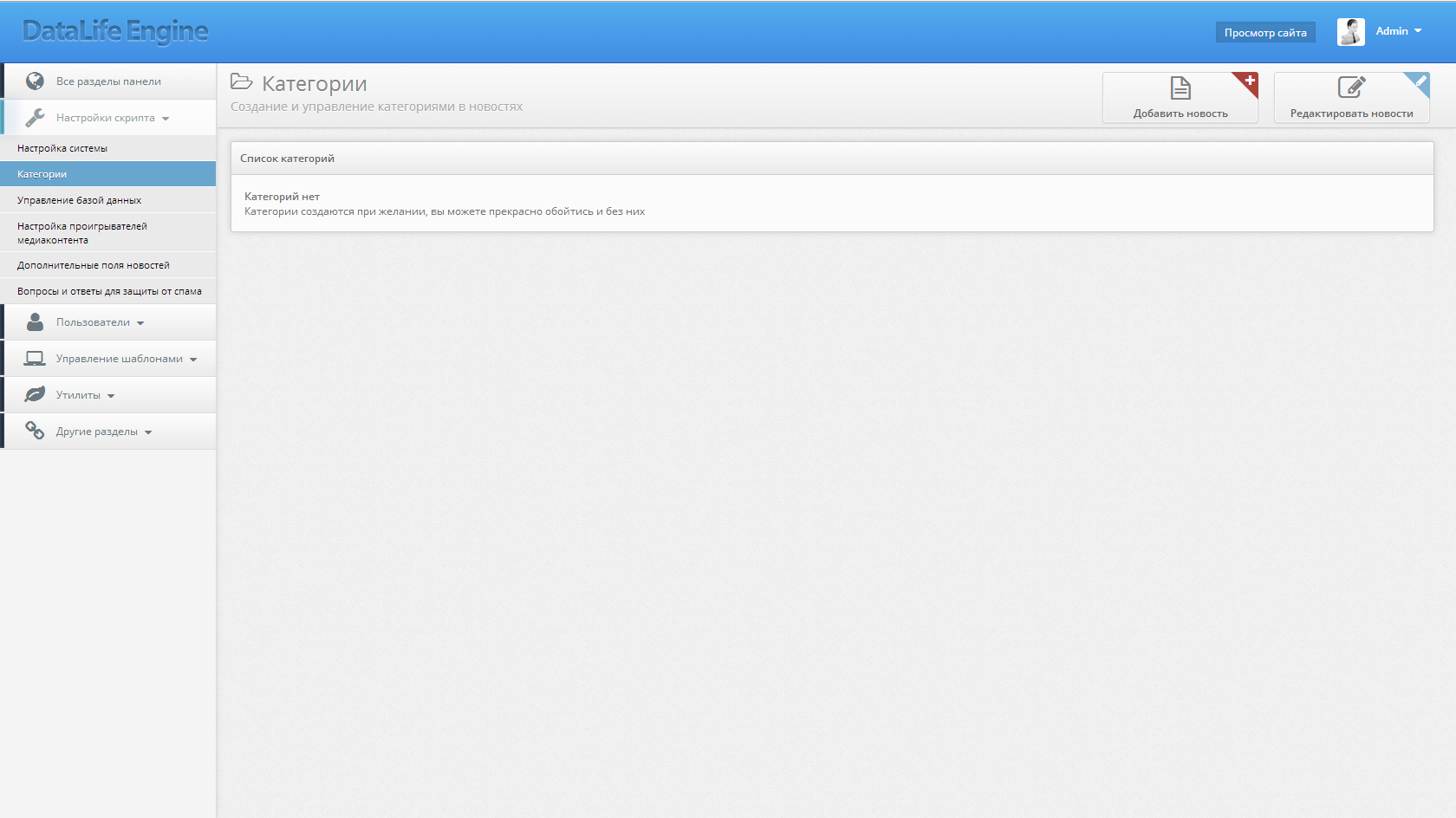Click 'Создание и управление категориями в новостях' subtitle

click(376, 107)
